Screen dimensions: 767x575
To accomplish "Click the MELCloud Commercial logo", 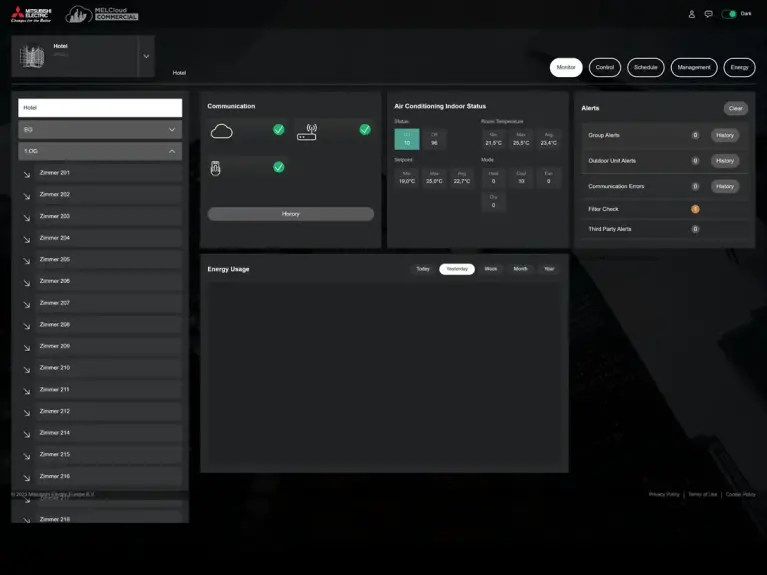I will tap(102, 15).
